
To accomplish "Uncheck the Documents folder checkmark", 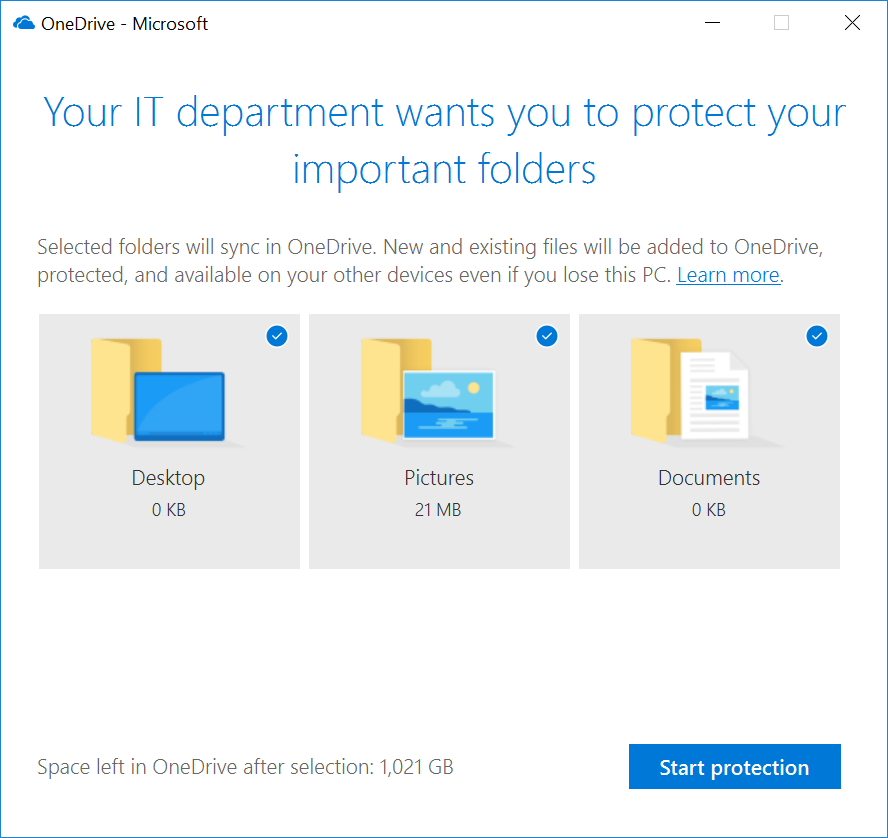I will 817,336.
